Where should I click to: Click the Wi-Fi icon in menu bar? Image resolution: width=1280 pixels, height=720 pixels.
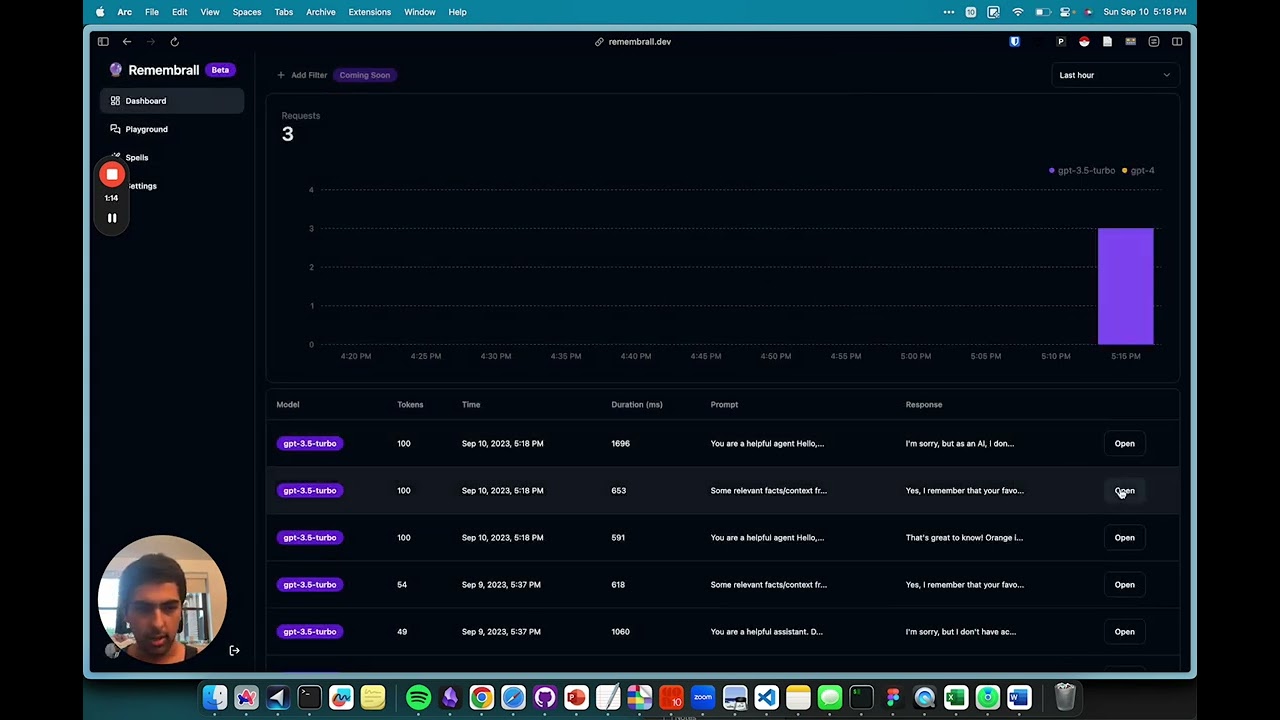tap(1018, 12)
